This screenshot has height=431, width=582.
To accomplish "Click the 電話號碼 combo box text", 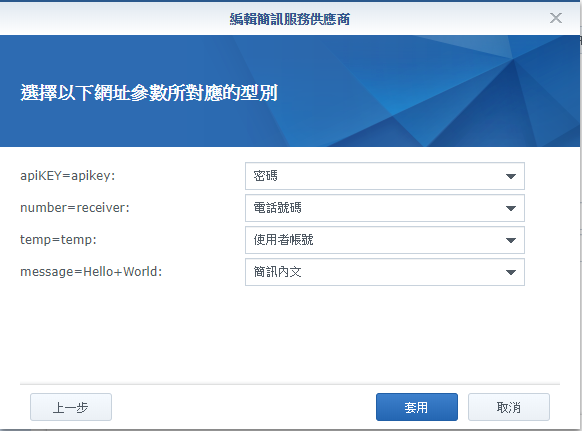I will pyautogui.click(x=277, y=208).
